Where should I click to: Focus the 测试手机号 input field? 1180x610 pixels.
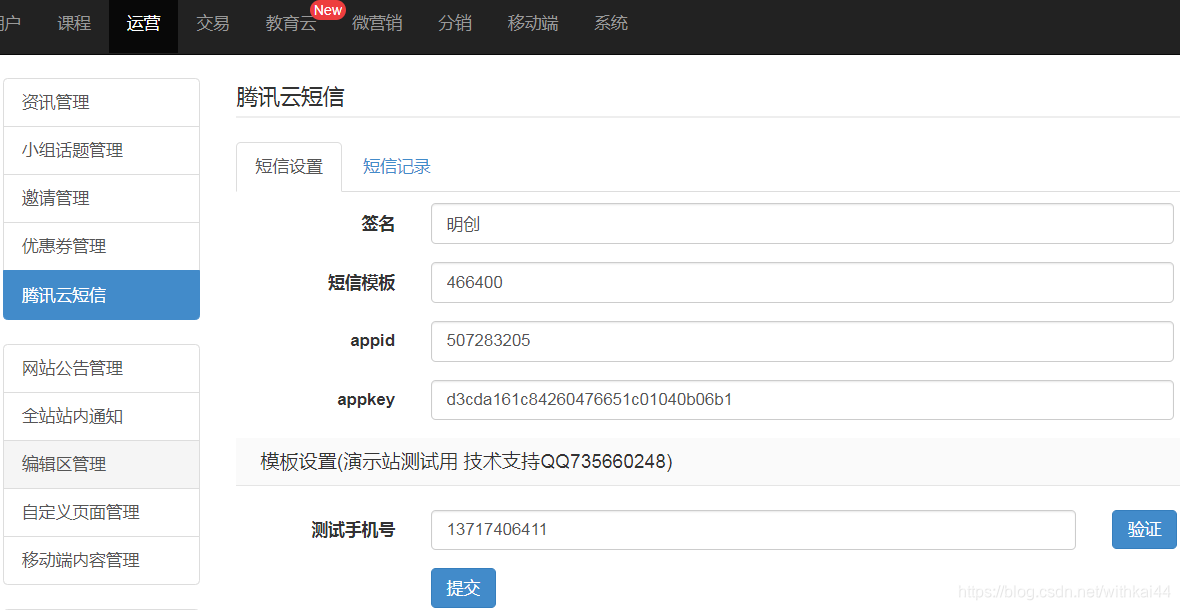click(753, 530)
